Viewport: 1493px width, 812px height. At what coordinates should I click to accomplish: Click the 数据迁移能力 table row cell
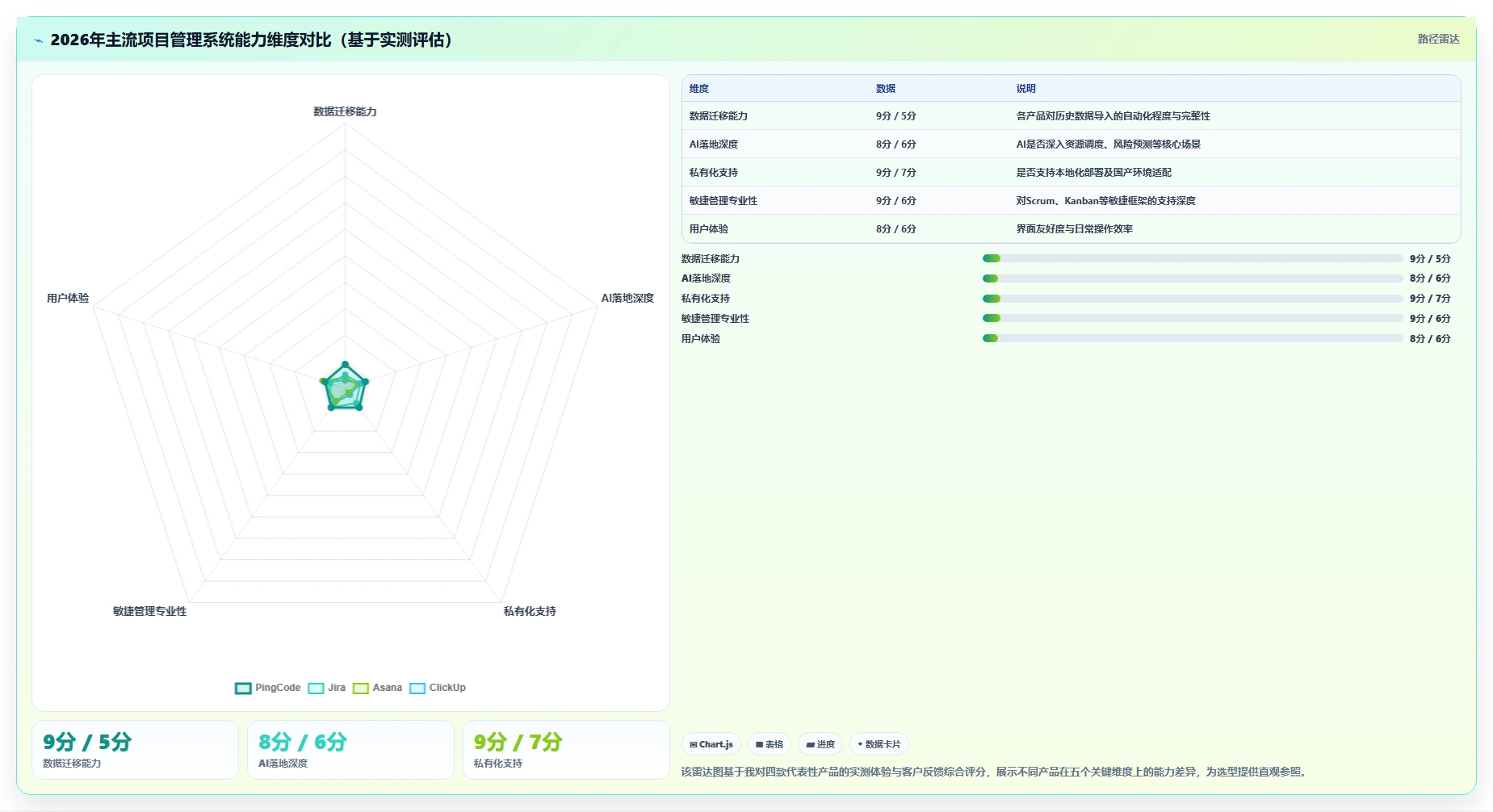click(x=719, y=116)
